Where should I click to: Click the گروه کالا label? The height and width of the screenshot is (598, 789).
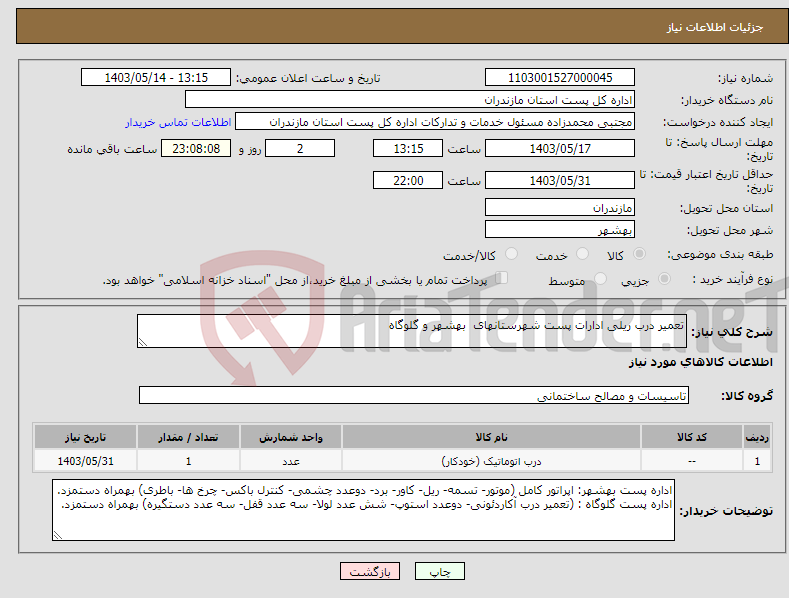[x=747, y=396]
